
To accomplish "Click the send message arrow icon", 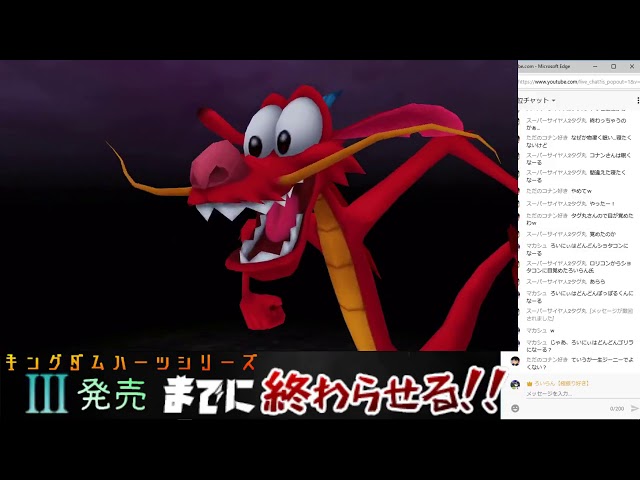I will 634,408.
